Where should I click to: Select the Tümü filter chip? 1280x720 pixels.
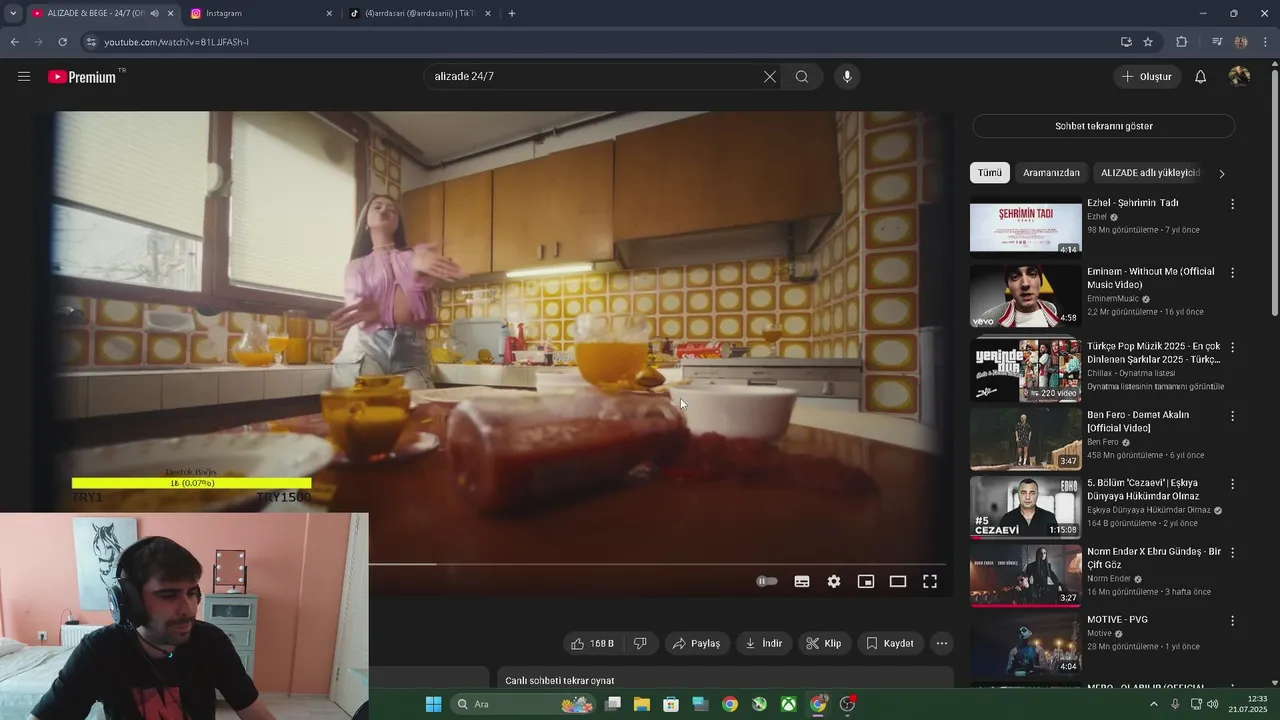pos(990,173)
